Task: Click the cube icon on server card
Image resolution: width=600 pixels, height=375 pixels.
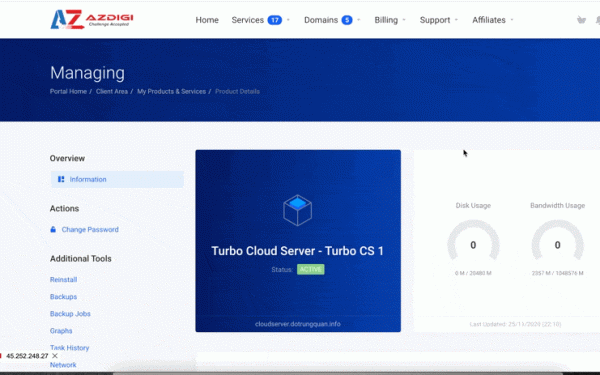Action: [298, 210]
